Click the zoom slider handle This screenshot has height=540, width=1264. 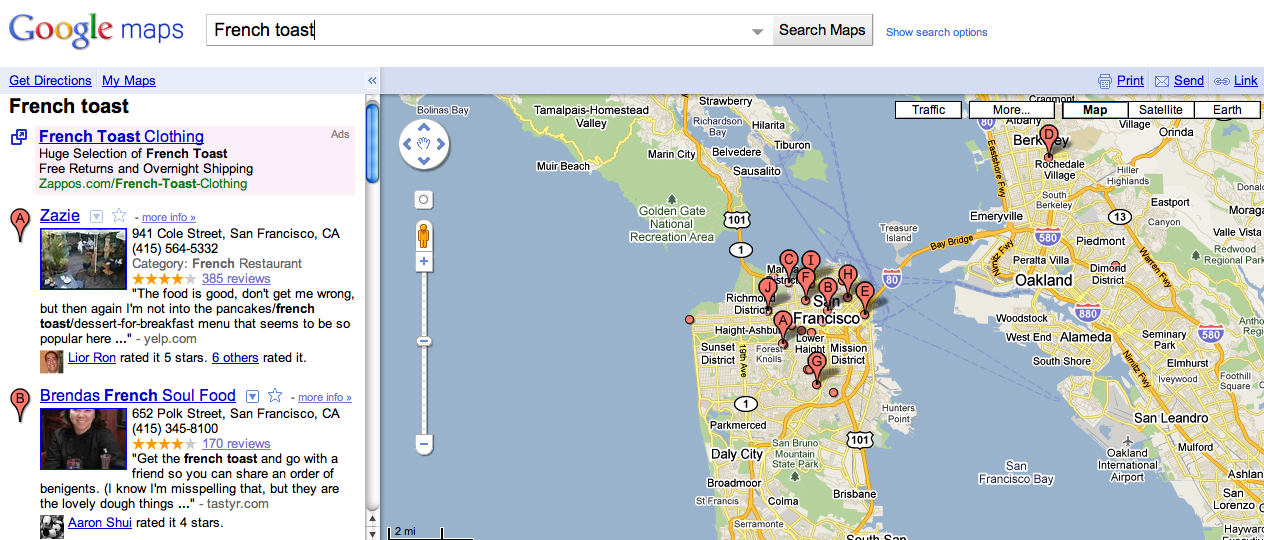(x=424, y=342)
